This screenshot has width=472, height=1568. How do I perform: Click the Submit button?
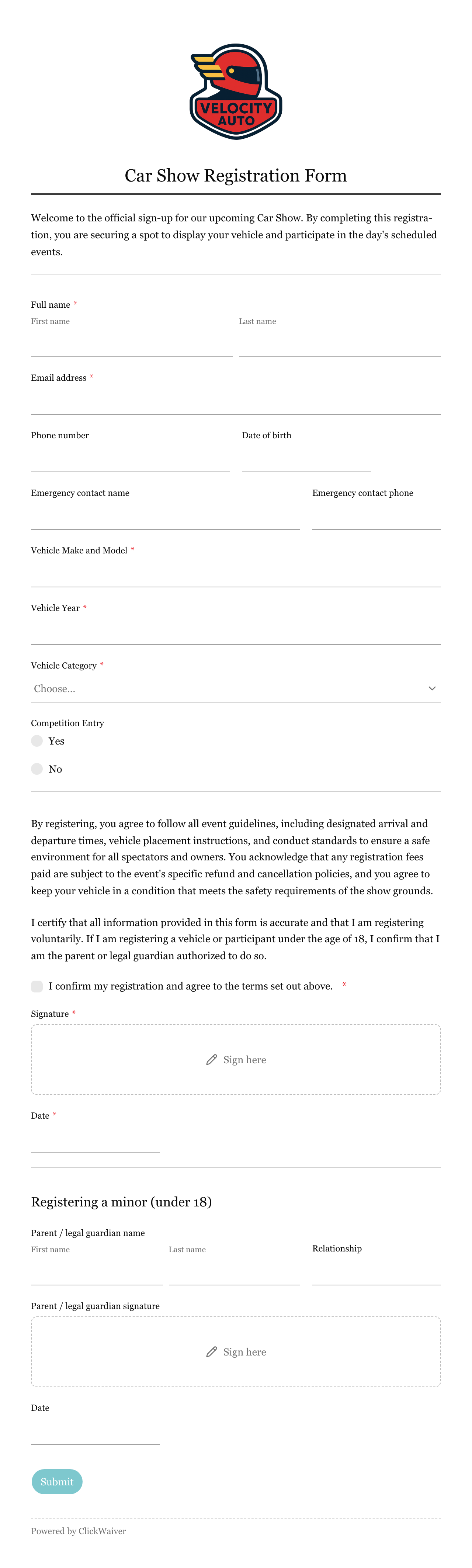57,1482
